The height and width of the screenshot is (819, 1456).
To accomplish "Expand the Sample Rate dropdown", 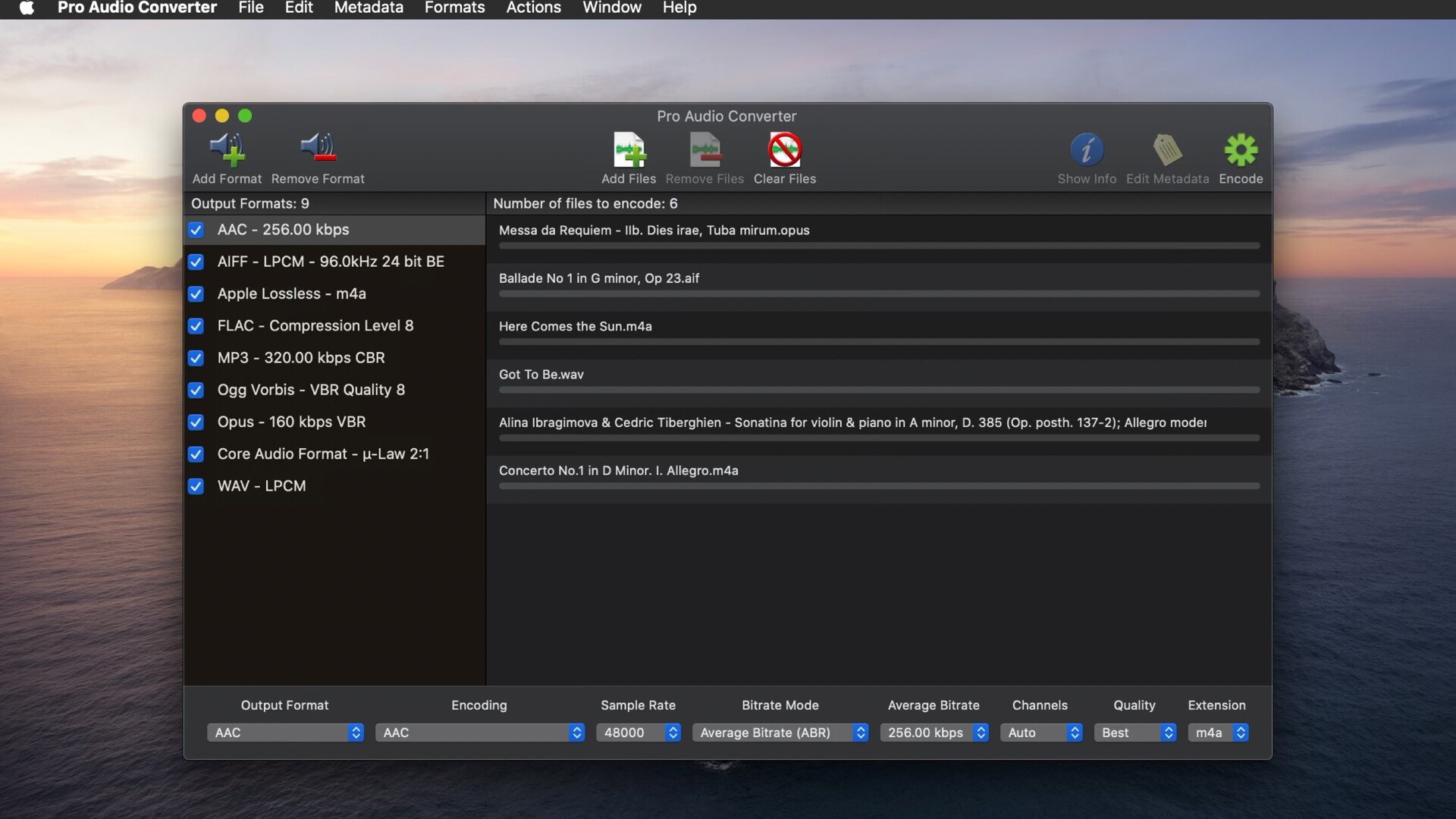I will click(x=672, y=731).
